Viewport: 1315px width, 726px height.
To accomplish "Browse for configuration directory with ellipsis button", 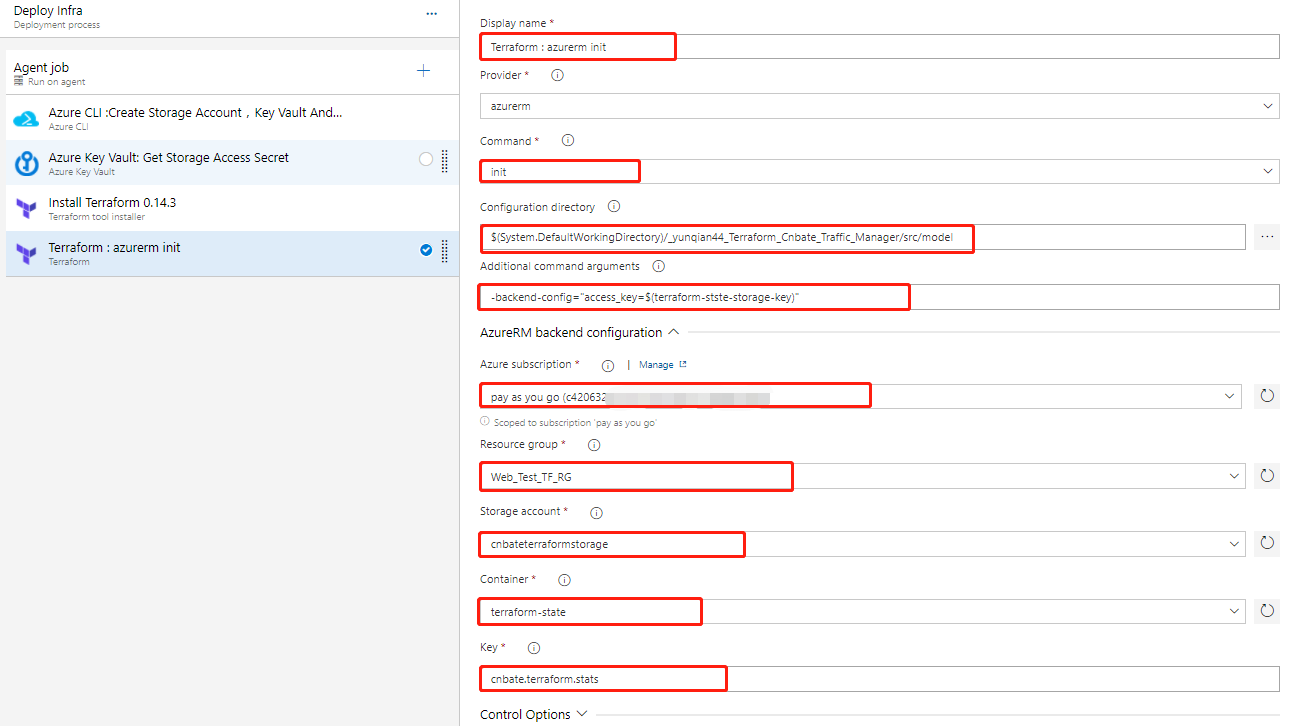I will point(1267,237).
